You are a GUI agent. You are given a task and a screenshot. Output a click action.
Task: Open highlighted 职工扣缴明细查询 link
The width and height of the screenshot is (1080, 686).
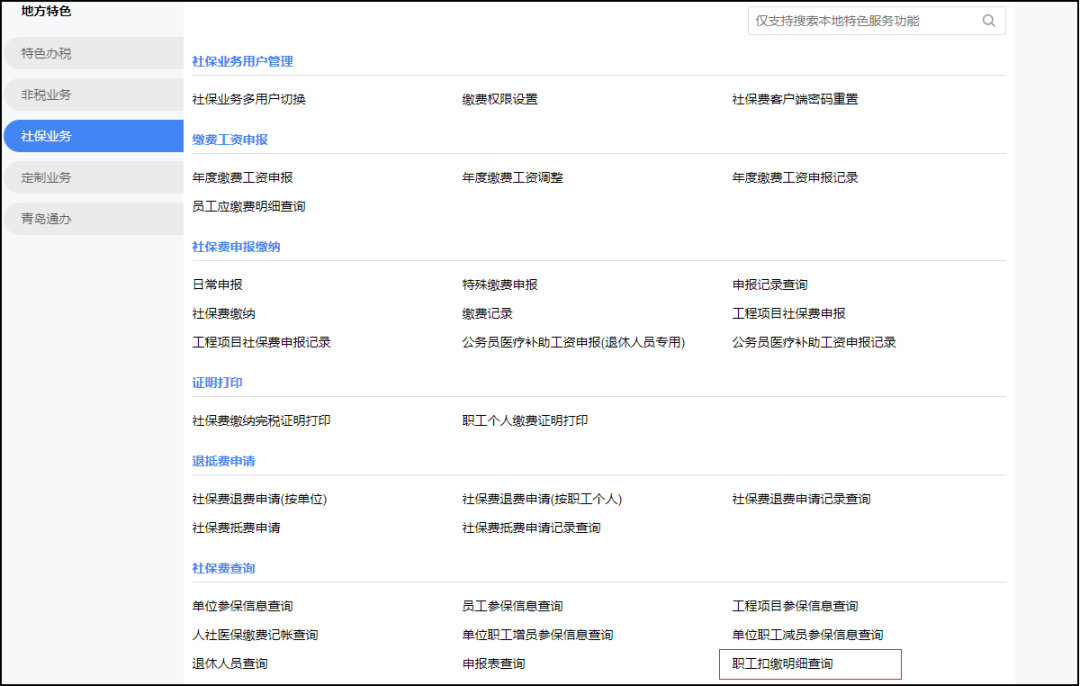pos(782,664)
